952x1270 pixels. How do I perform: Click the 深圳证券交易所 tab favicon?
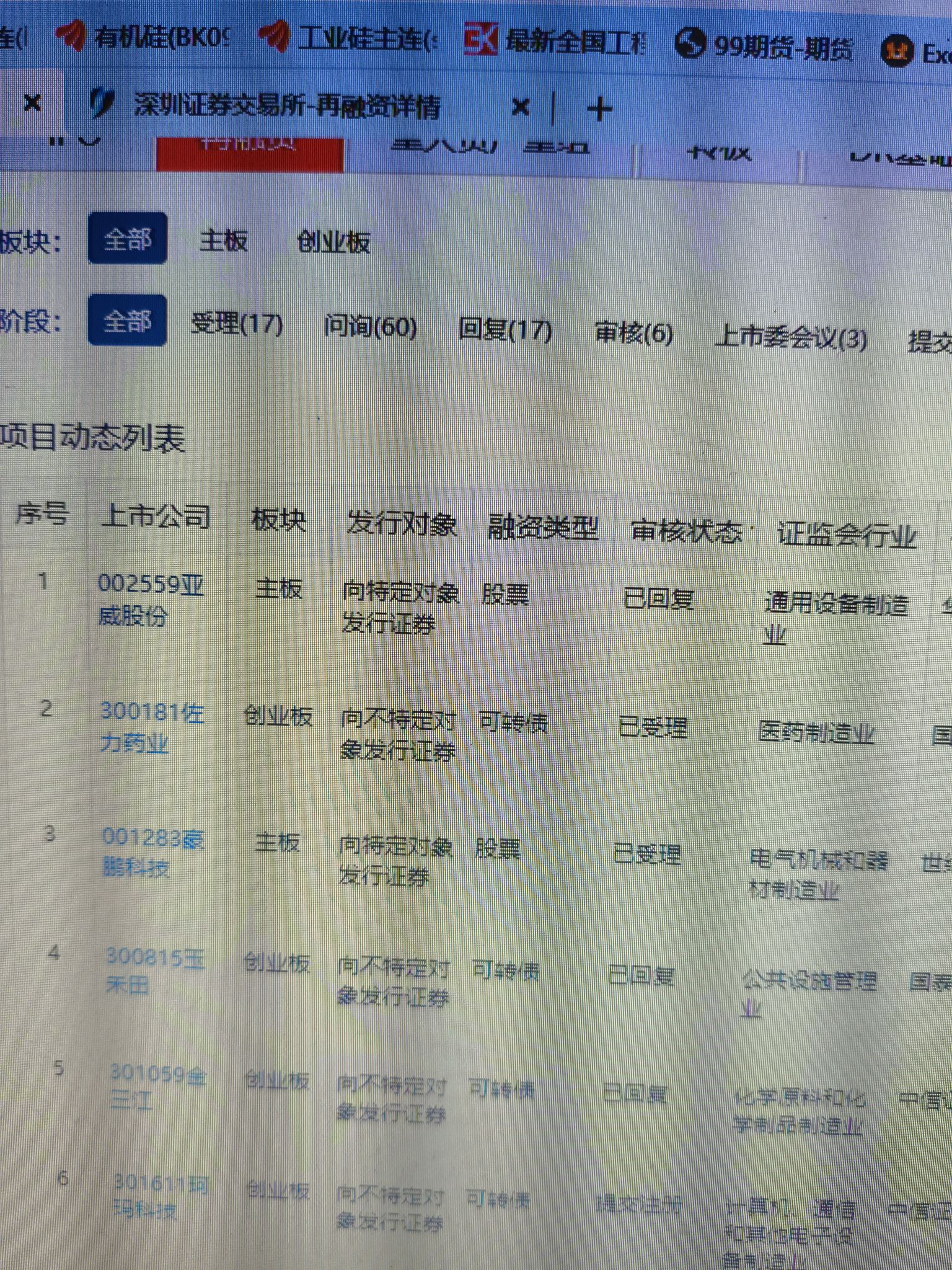[x=101, y=102]
